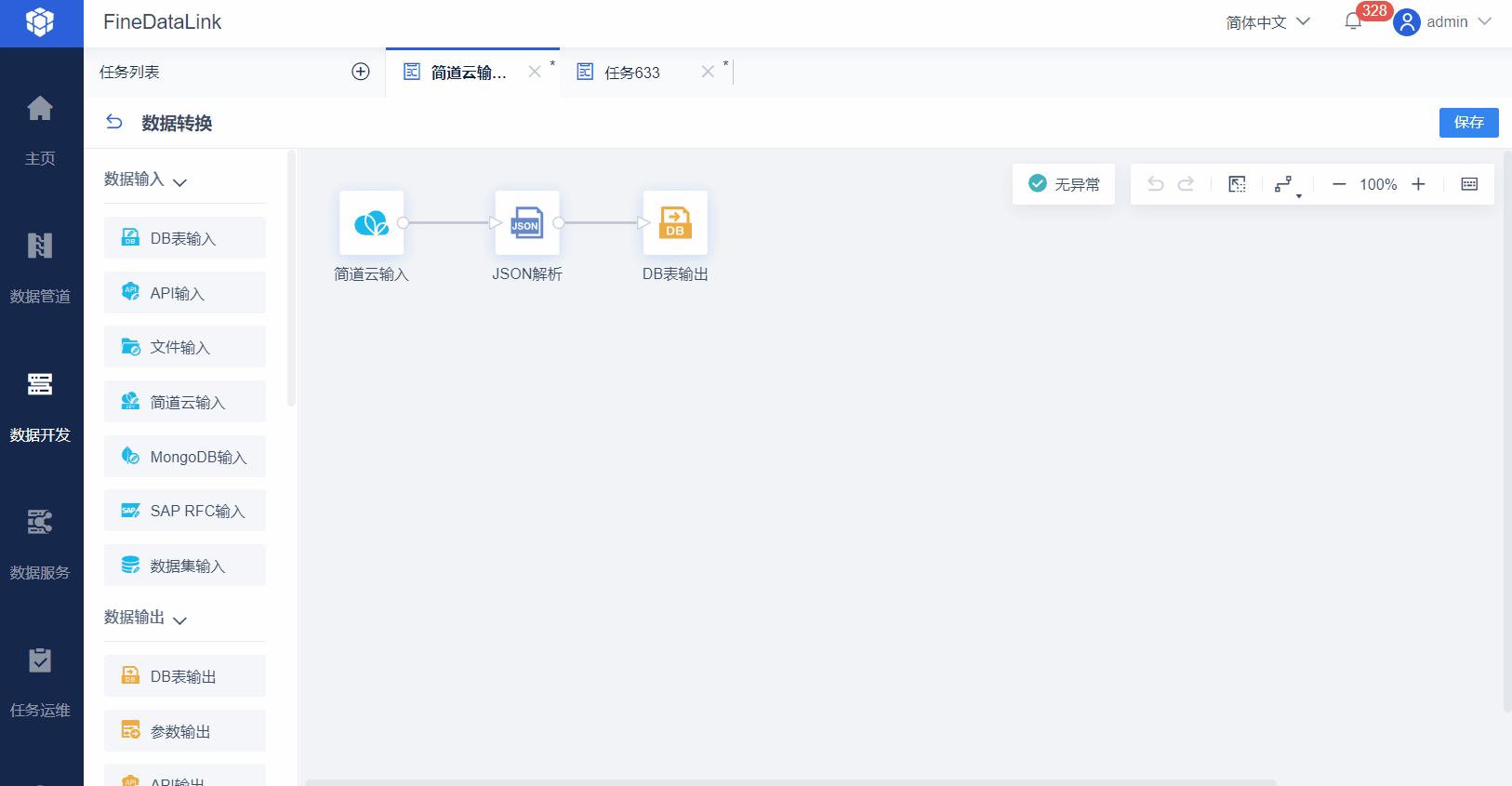The image size is (1512, 786).
Task: Click the FineDataLink logo icon
Action: [40, 22]
